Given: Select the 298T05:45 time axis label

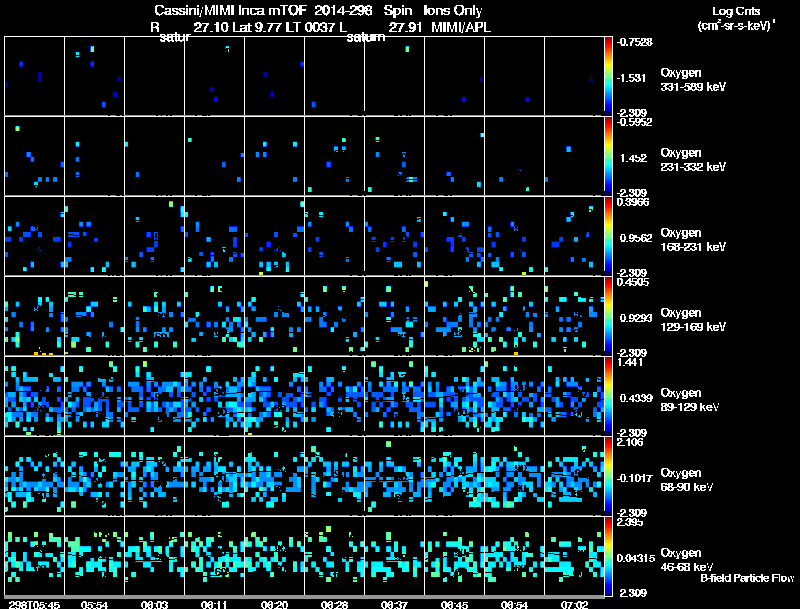Looking at the screenshot, I should 36,604.
